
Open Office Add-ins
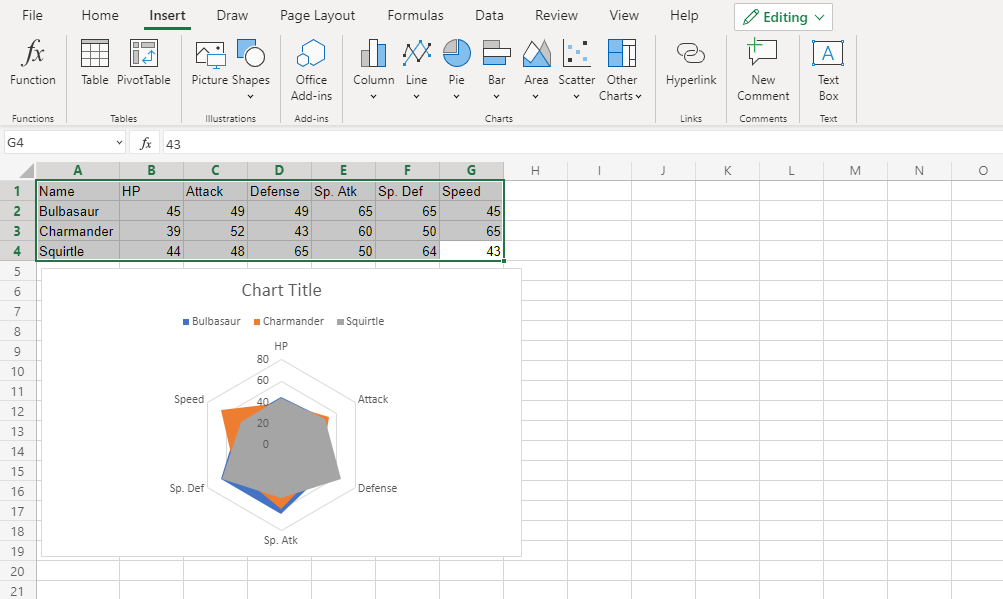[x=310, y=67]
